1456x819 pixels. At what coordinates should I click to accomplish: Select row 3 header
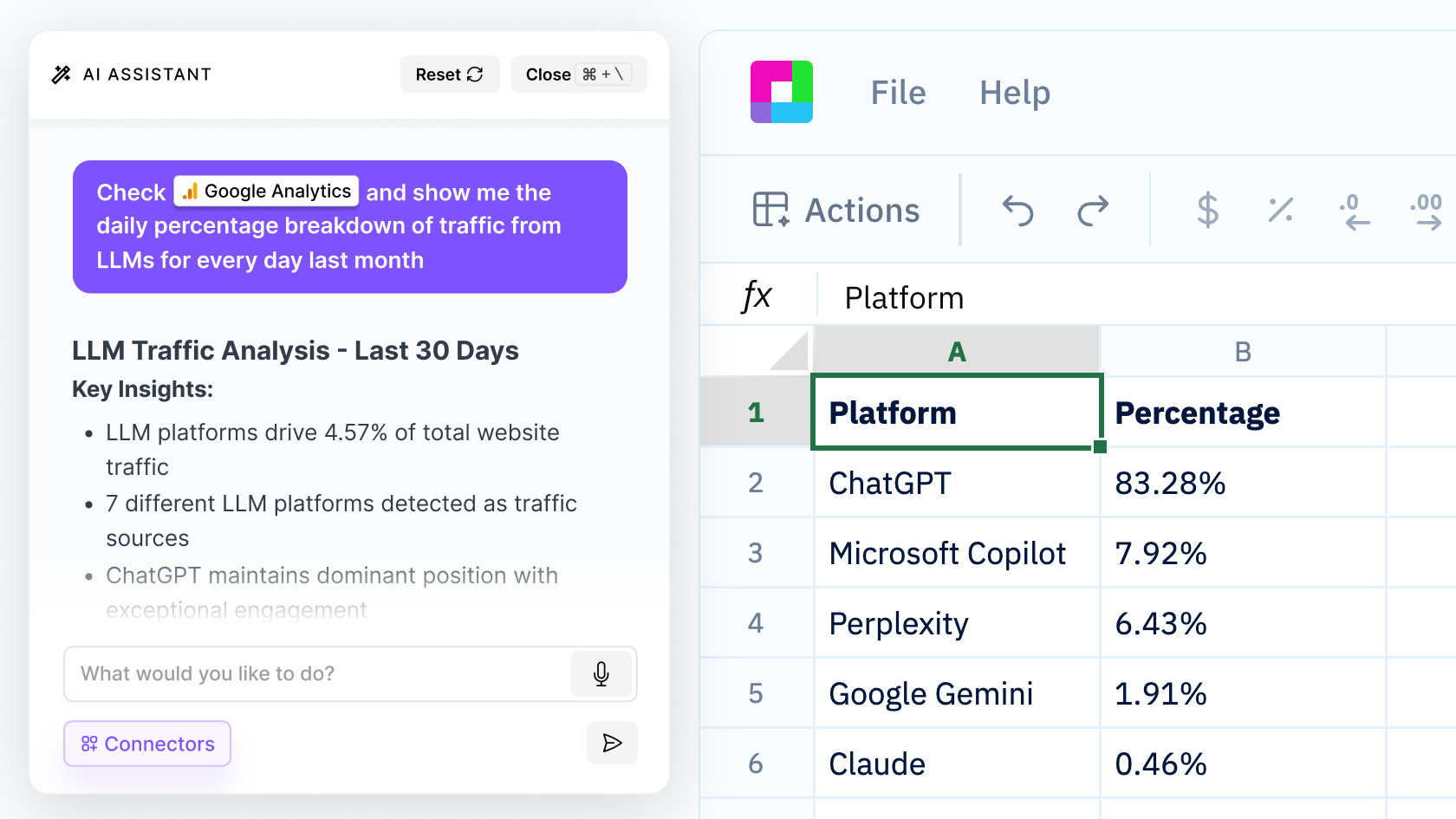[x=756, y=552]
